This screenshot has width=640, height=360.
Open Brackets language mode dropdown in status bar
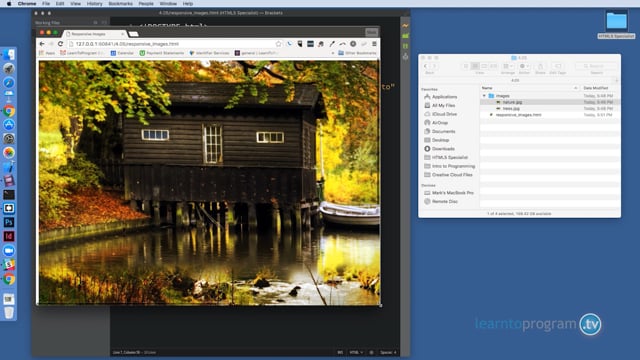coord(356,352)
